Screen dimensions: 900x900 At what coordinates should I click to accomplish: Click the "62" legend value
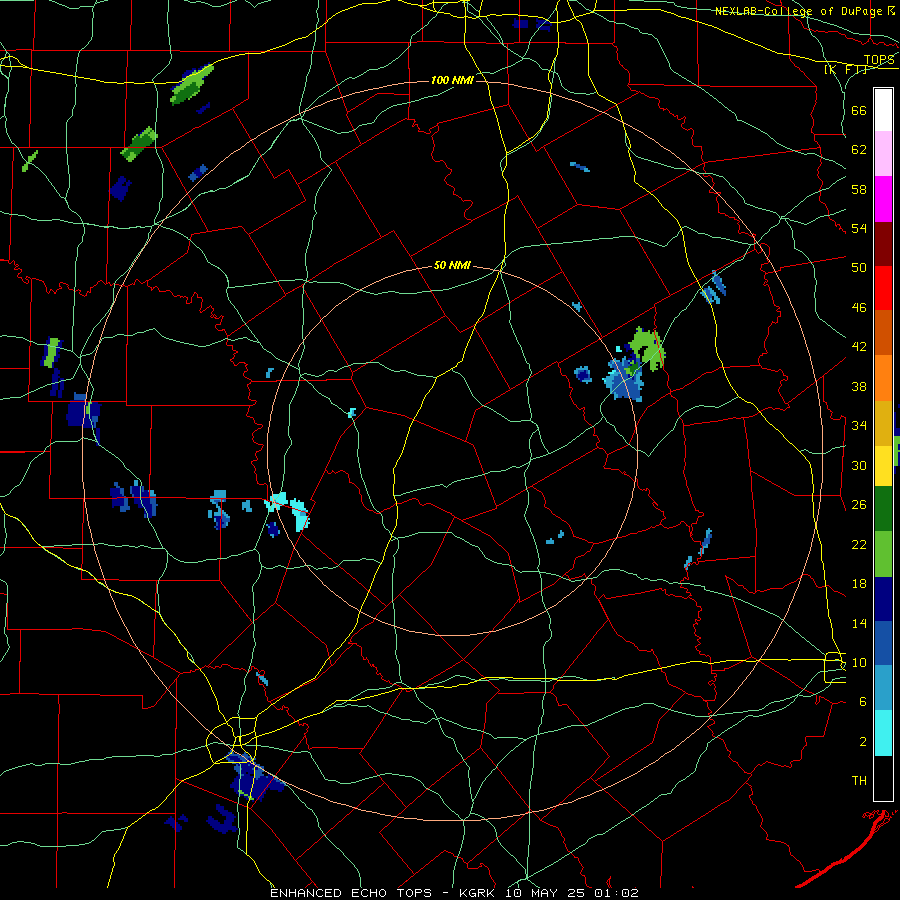click(859, 150)
